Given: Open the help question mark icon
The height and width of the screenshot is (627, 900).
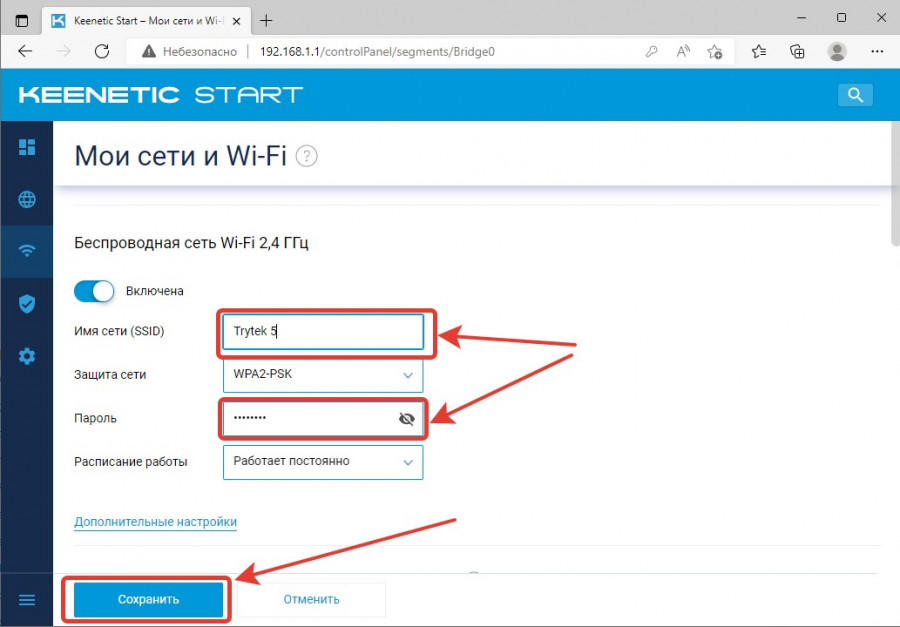Looking at the screenshot, I should coord(307,156).
